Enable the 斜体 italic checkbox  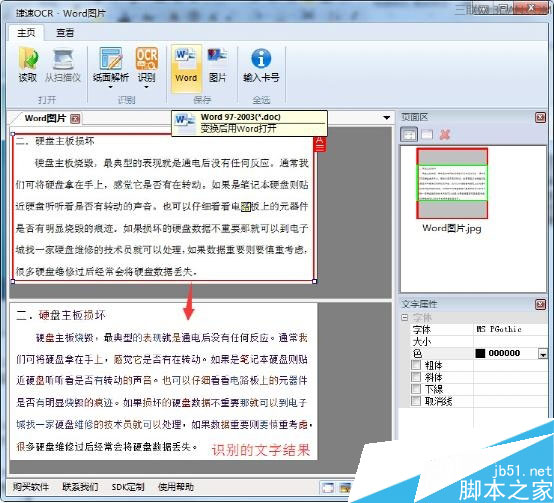pyautogui.click(x=416, y=377)
